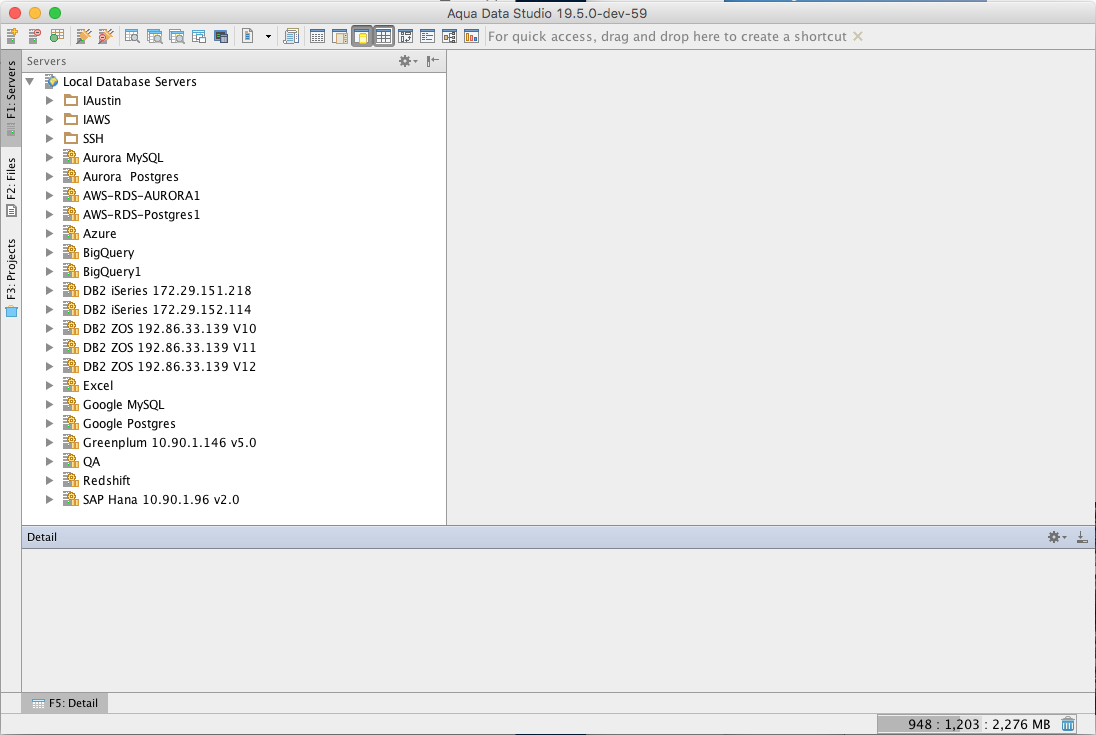
Task: Expand the Aurora MySQL server
Action: tap(50, 158)
